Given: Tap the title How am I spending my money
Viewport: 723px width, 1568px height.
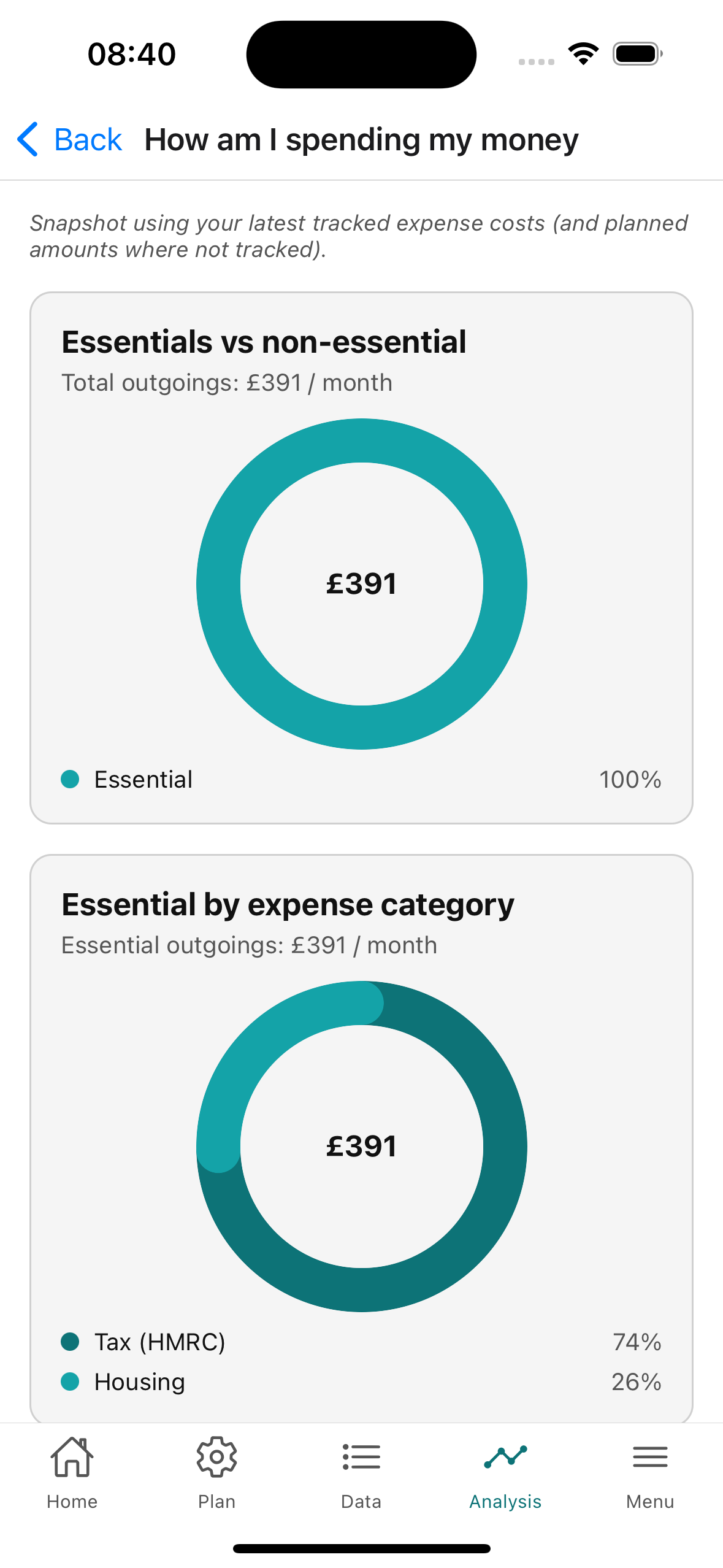Looking at the screenshot, I should tap(361, 139).
